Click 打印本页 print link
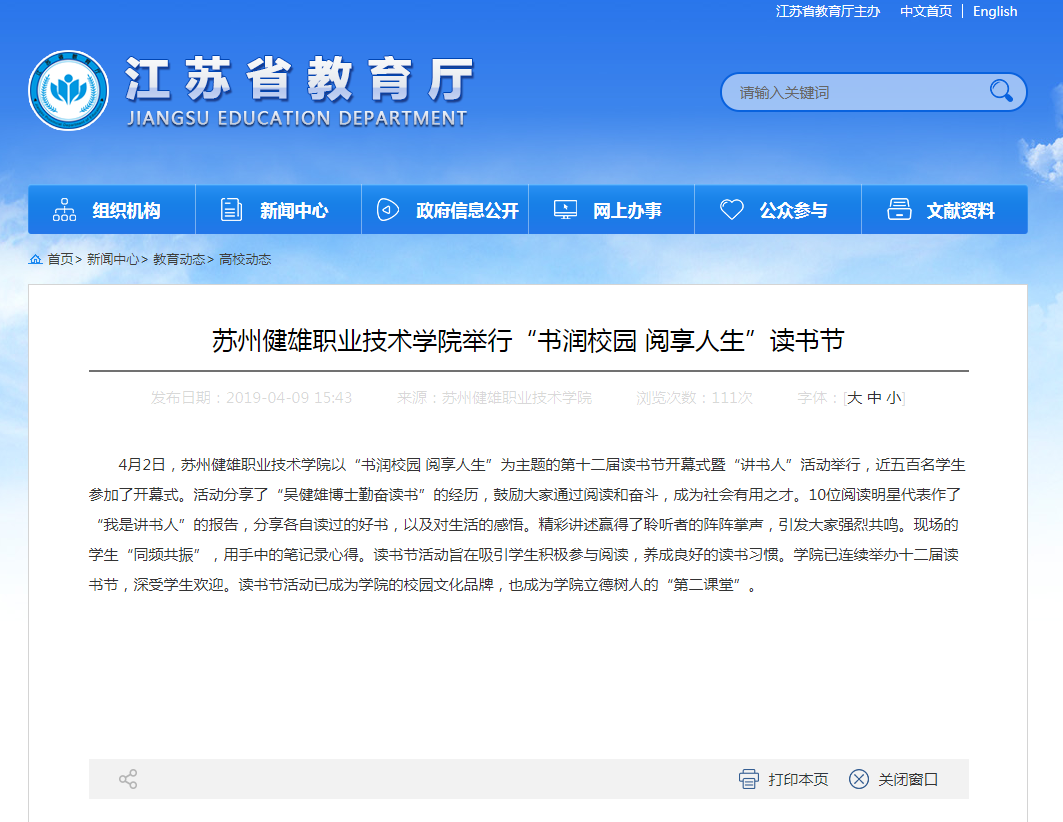The width and height of the screenshot is (1063, 822). [x=798, y=779]
